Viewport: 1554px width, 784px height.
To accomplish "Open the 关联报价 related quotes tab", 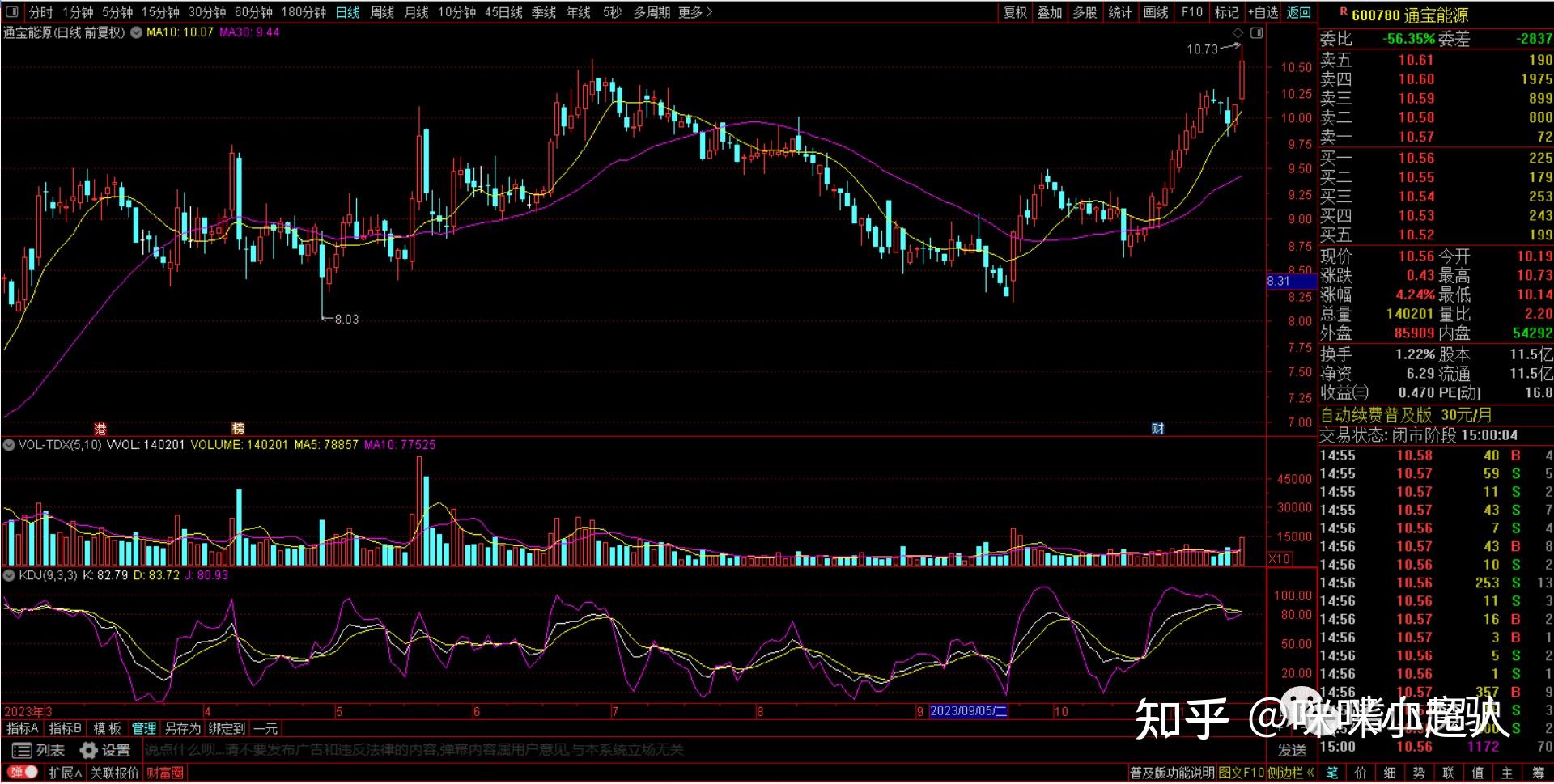I will (x=114, y=773).
